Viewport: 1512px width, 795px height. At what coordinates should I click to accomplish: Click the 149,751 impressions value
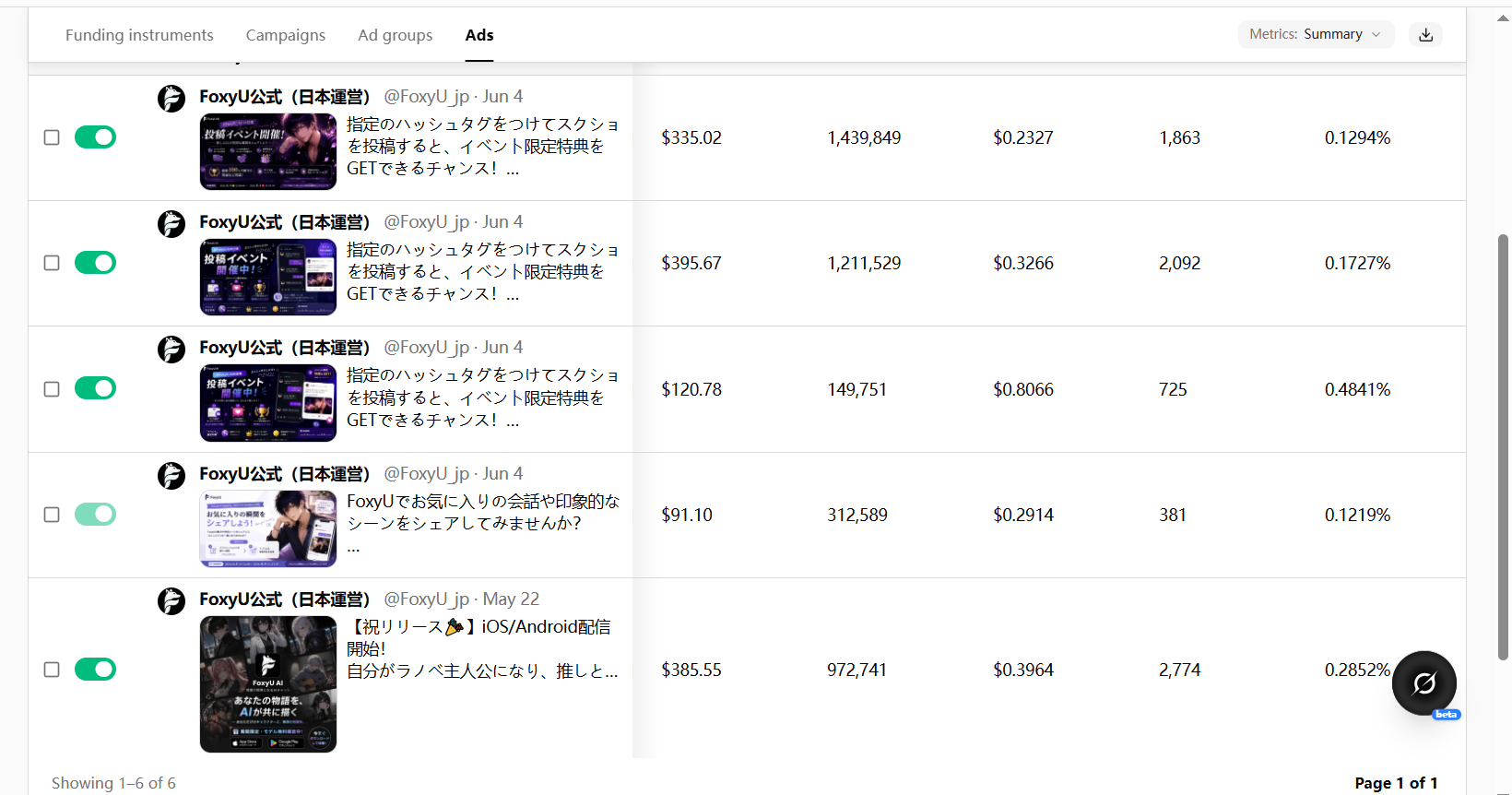tap(857, 389)
